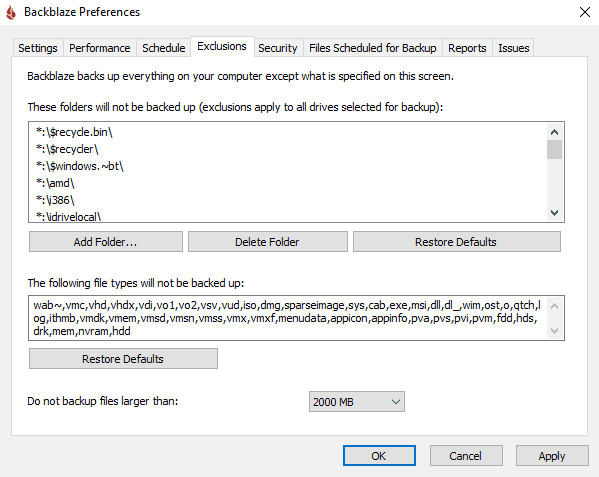Viewport: 599px width, 477px height.
Task: Click folder list scrollbar up arrow
Action: point(554,132)
